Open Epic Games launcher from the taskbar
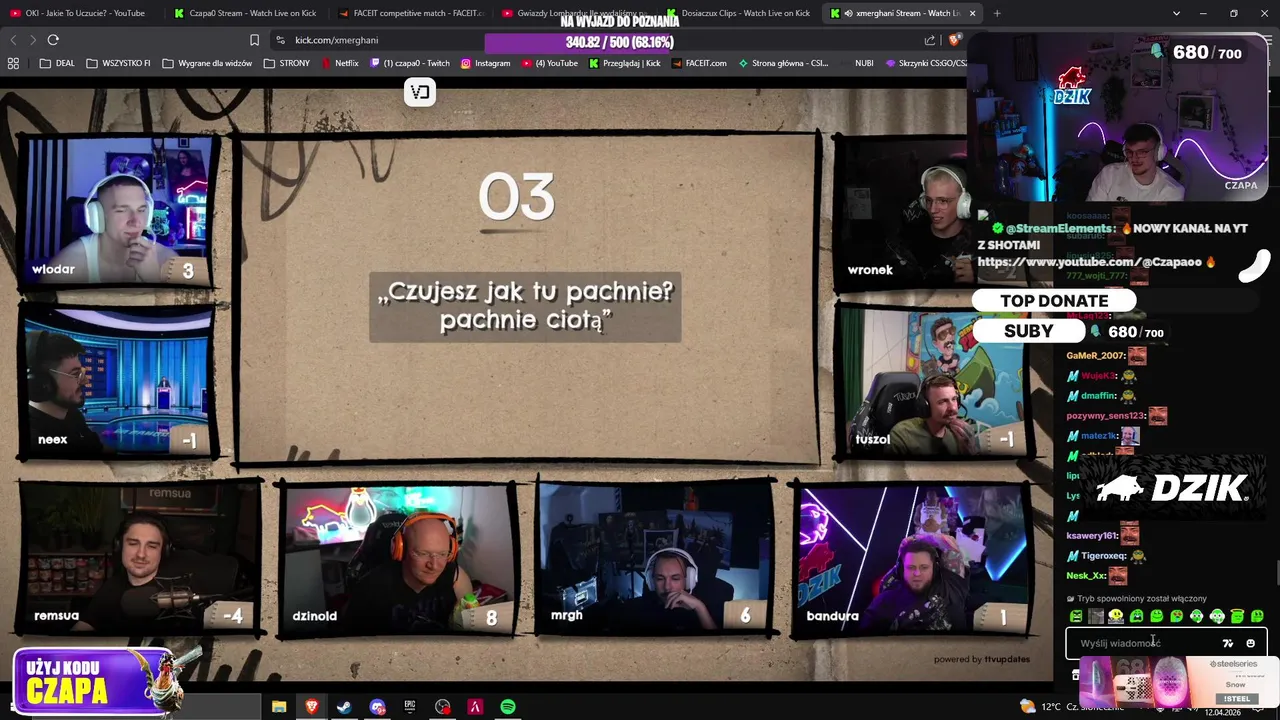The image size is (1280, 720). tap(410, 707)
